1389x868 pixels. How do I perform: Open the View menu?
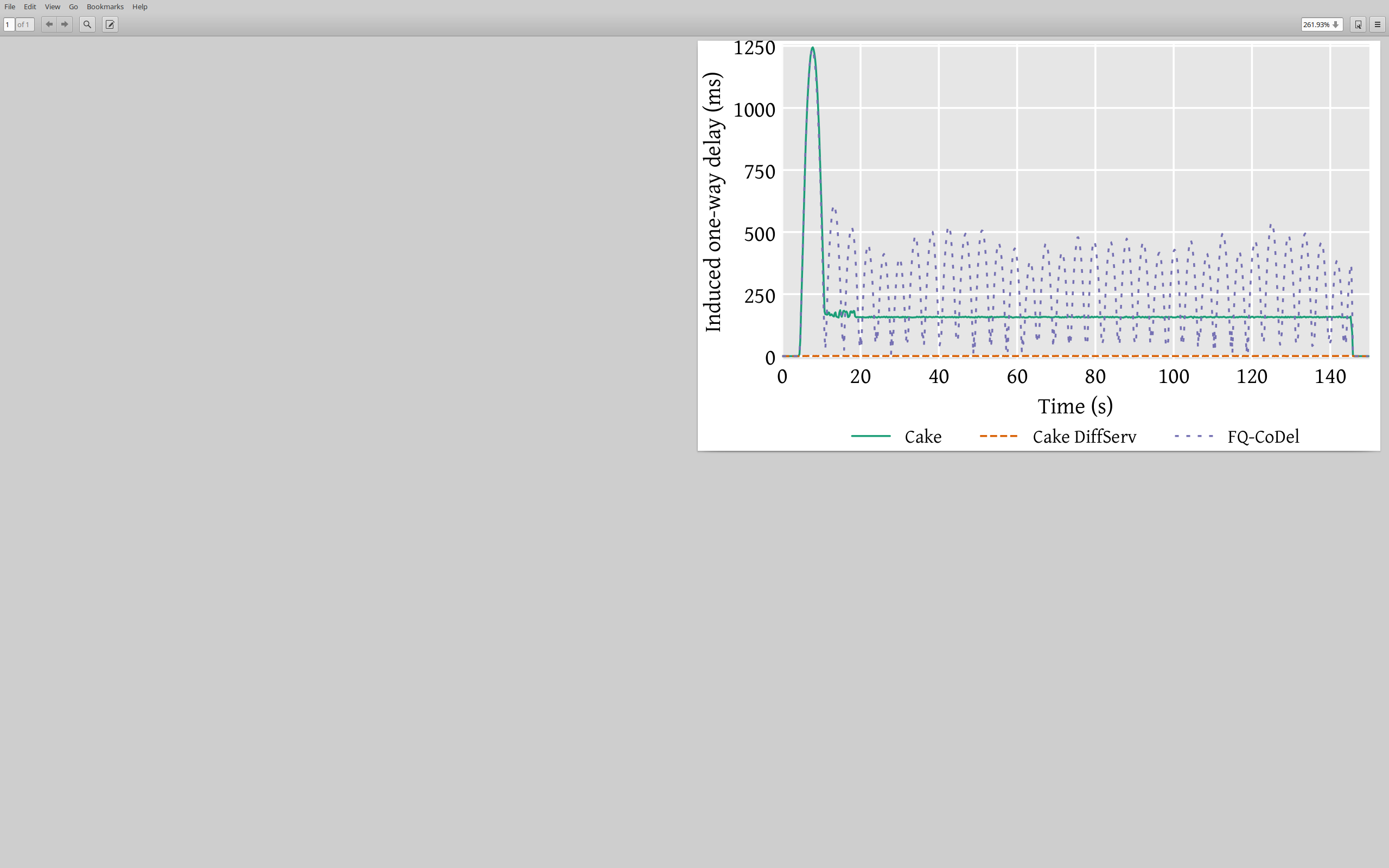pyautogui.click(x=52, y=7)
